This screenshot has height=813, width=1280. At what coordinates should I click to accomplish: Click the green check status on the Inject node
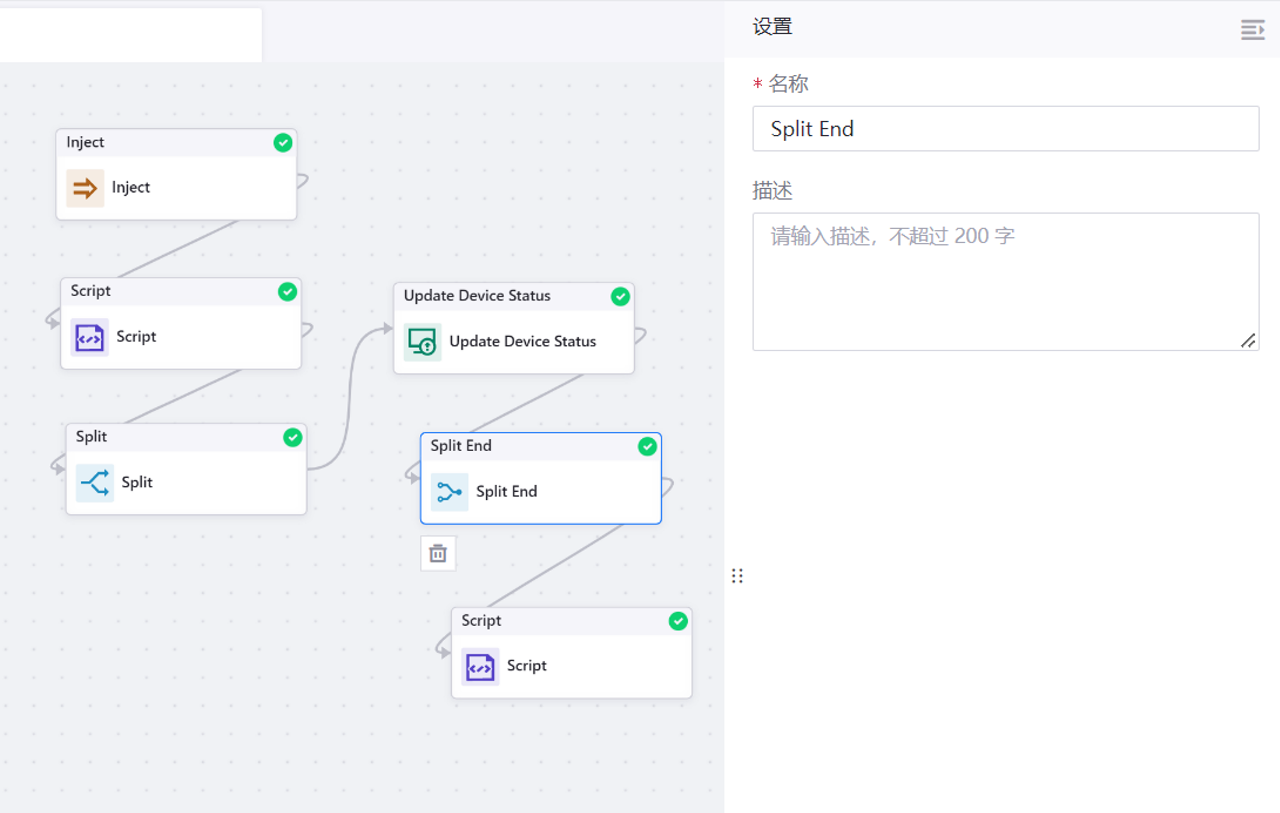[283, 143]
